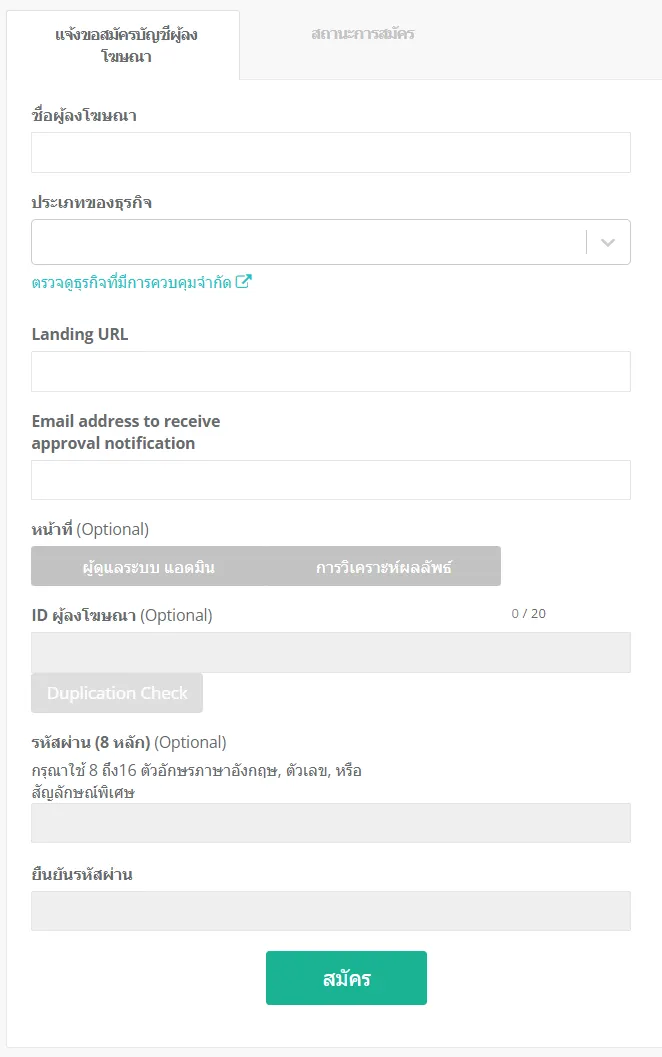Click inside the Landing URL input
The height and width of the screenshot is (1057, 662).
pyautogui.click(x=330, y=371)
